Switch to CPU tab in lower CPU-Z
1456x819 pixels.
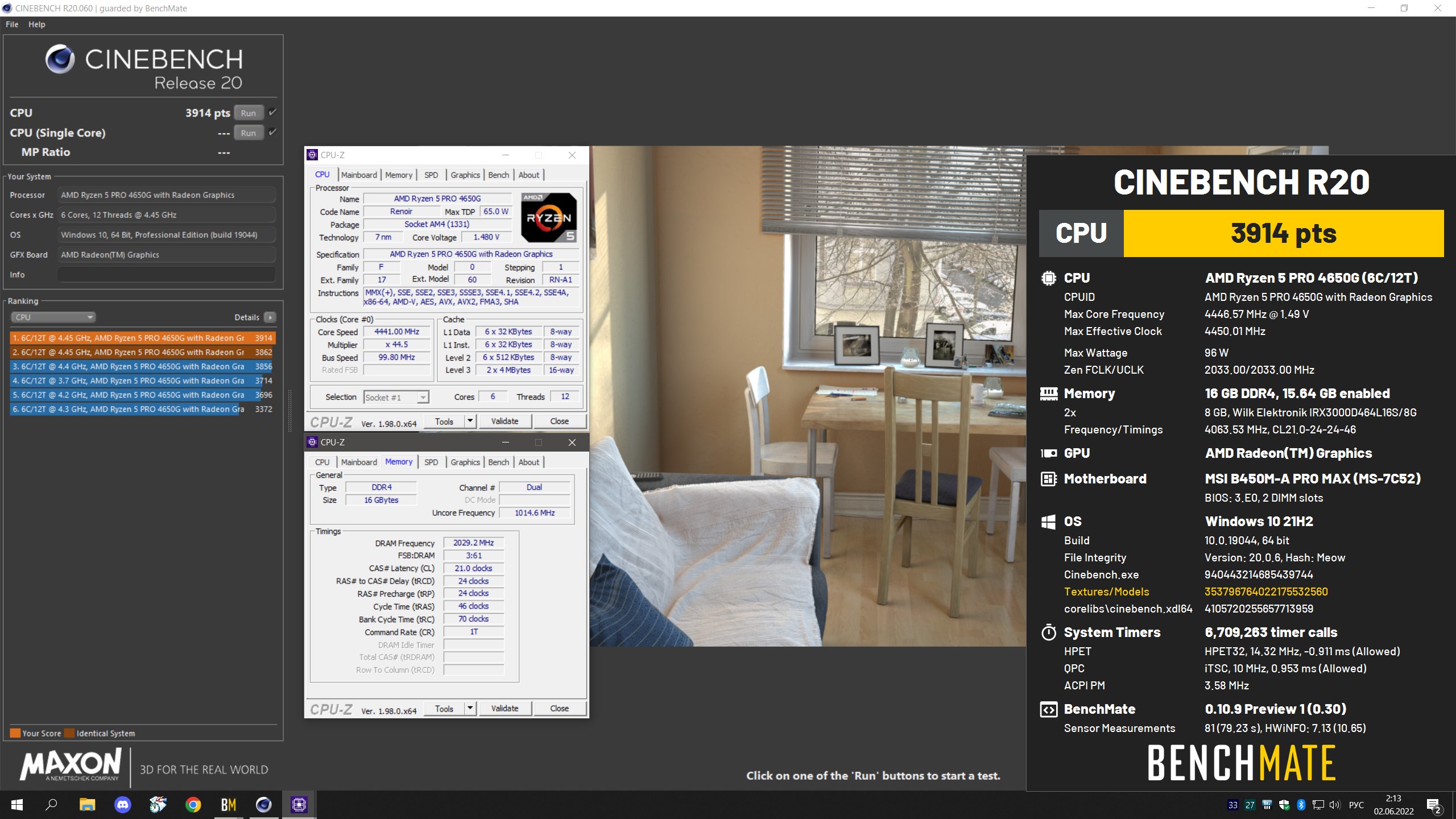322,462
